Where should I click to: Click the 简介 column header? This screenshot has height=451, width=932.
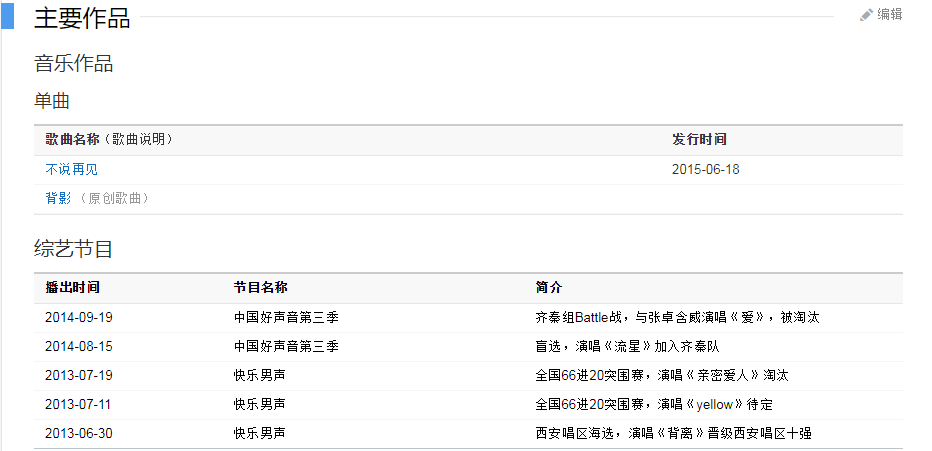tap(549, 288)
